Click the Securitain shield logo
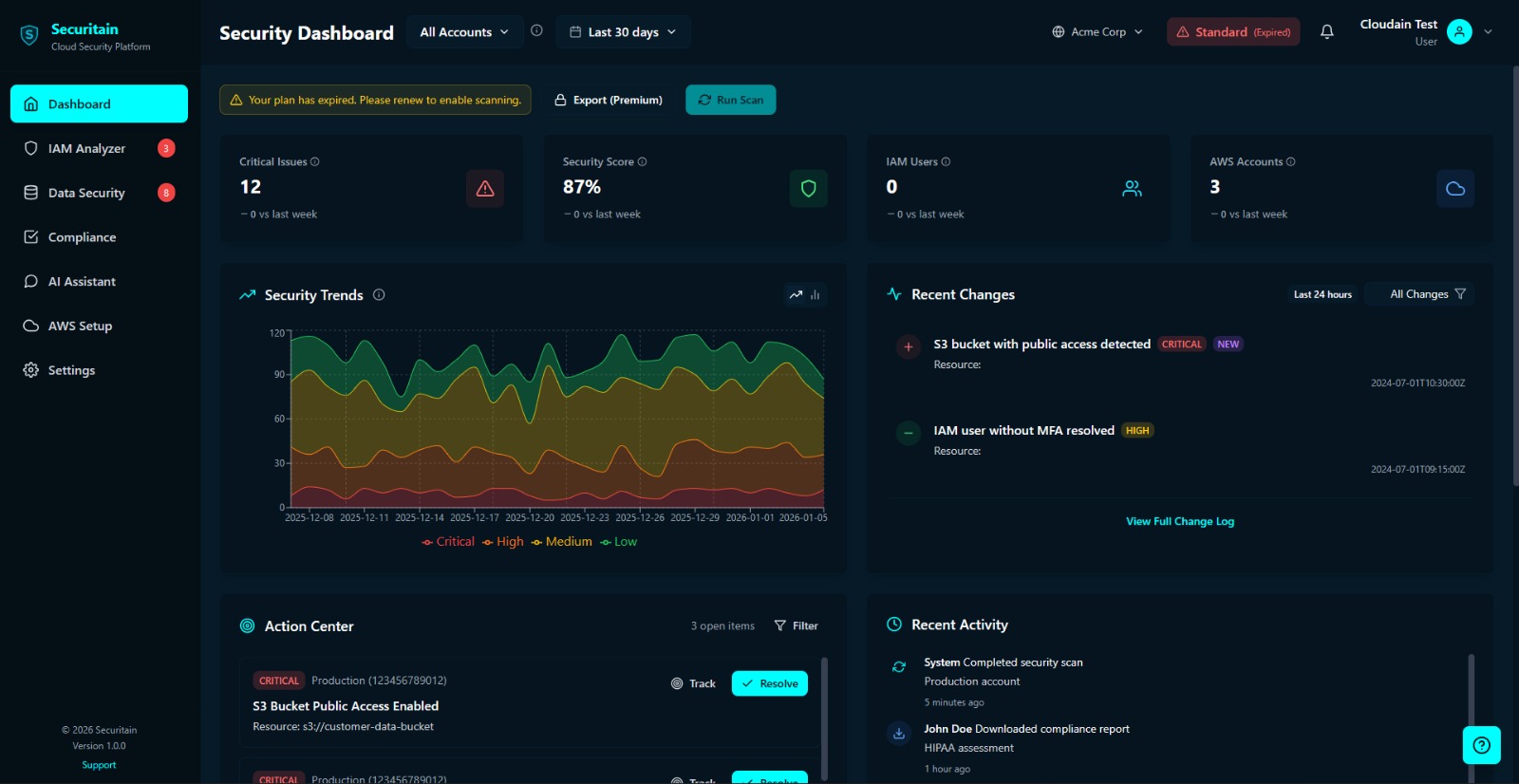This screenshot has height=784, width=1519. tap(29, 36)
